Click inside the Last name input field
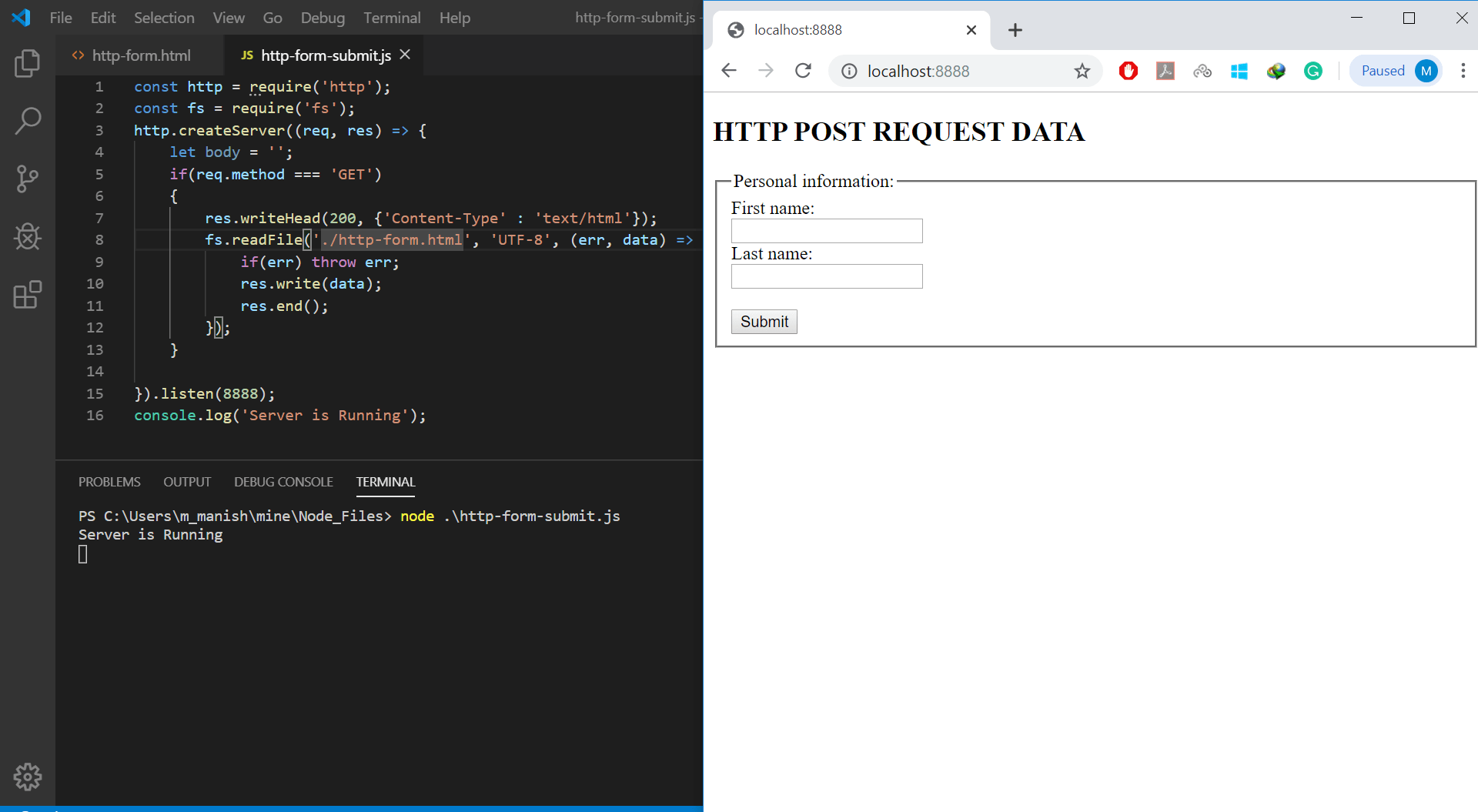The image size is (1478, 812). (826, 276)
